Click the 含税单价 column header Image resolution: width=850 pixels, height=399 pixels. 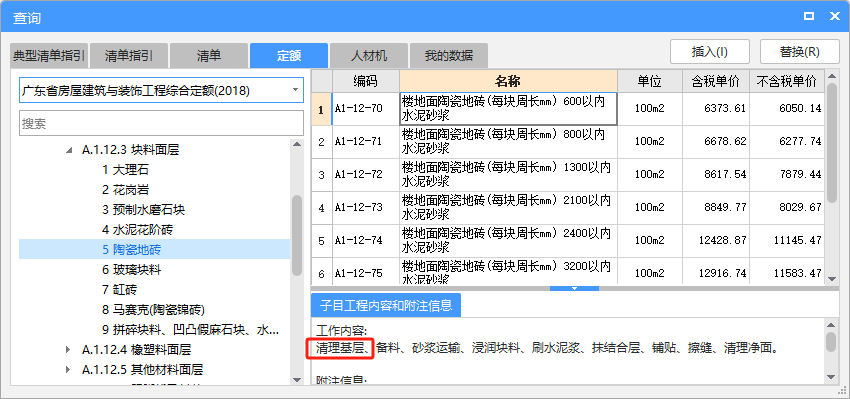[x=716, y=81]
